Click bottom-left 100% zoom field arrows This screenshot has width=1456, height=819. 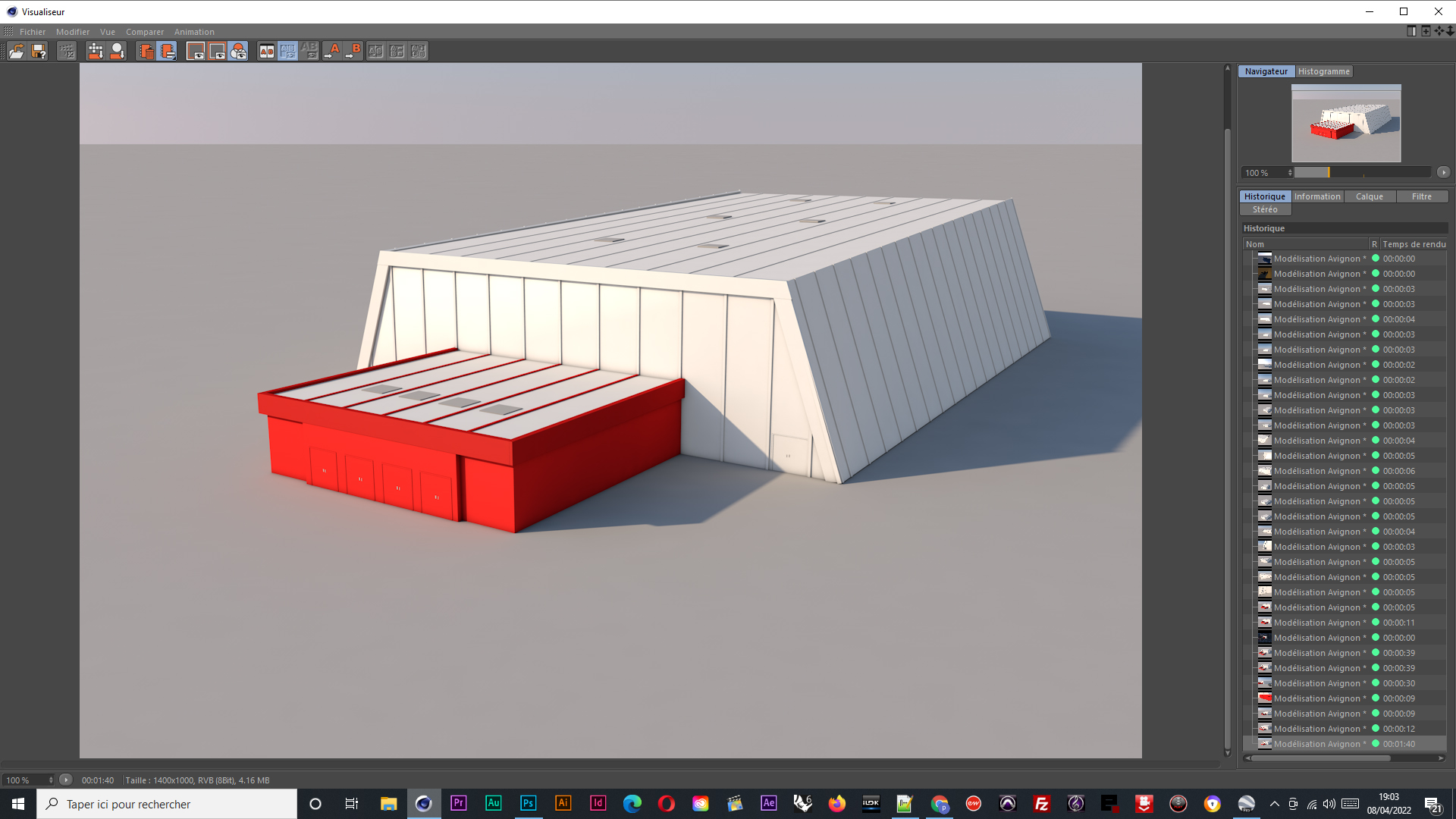pos(51,780)
